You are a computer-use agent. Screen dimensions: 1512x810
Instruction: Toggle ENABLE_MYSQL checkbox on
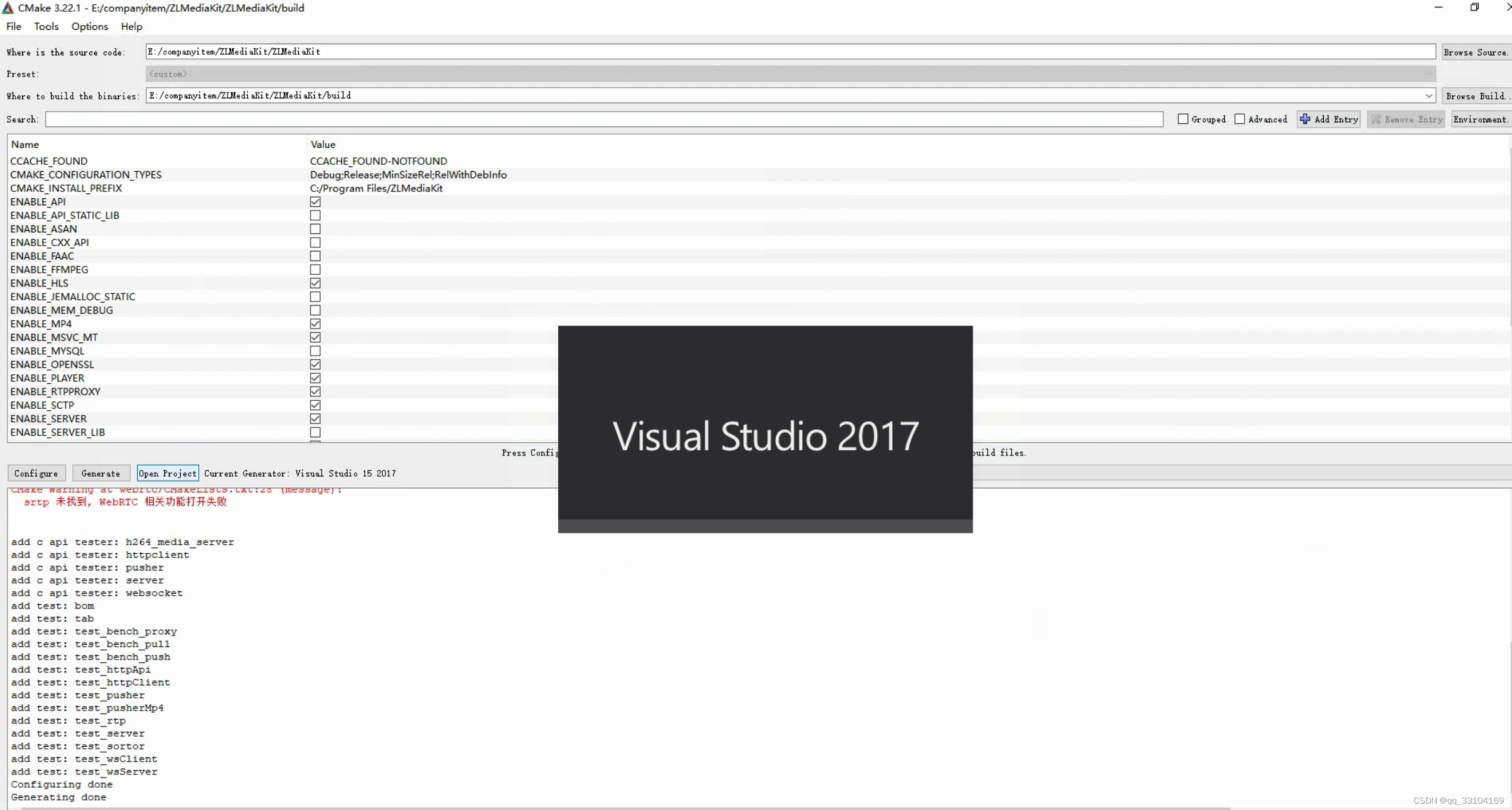[315, 351]
